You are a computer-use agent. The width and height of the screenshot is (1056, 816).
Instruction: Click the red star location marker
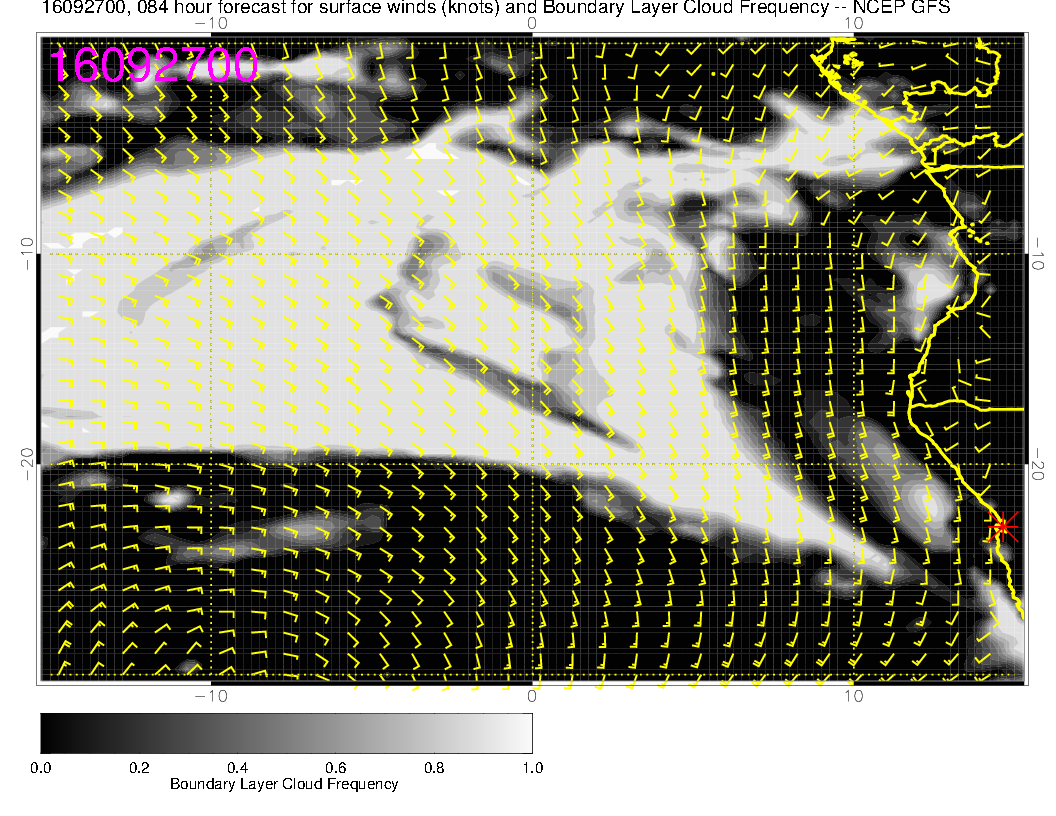pyautogui.click(x=1002, y=525)
